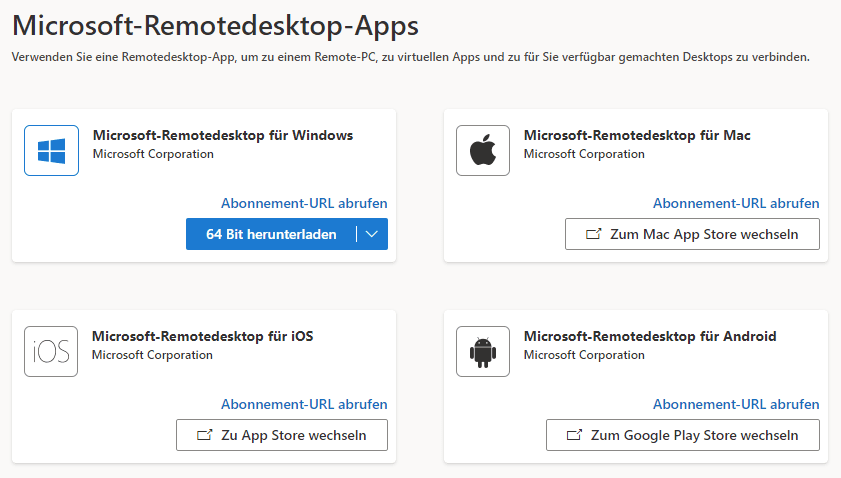
Task: Open Zum Google Play Store wechseln
Action: coord(683,435)
